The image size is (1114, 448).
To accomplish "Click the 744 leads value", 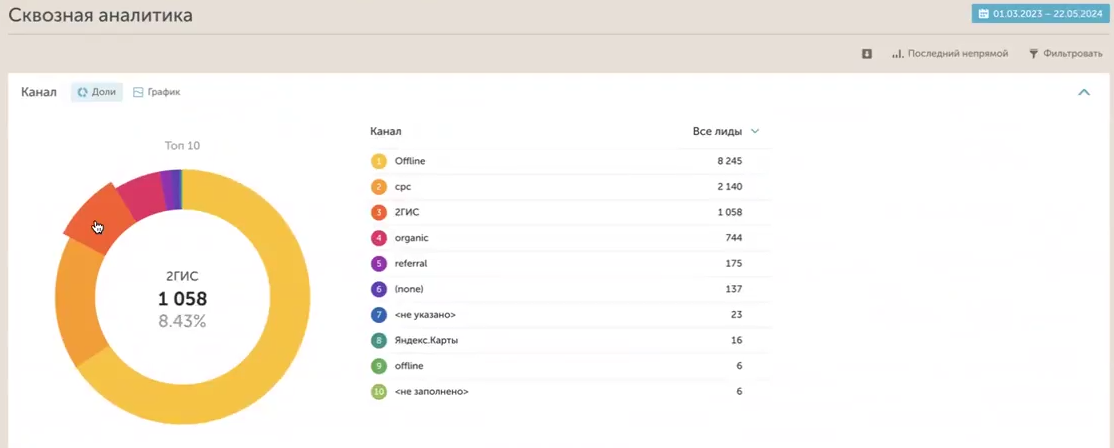I will tap(734, 238).
